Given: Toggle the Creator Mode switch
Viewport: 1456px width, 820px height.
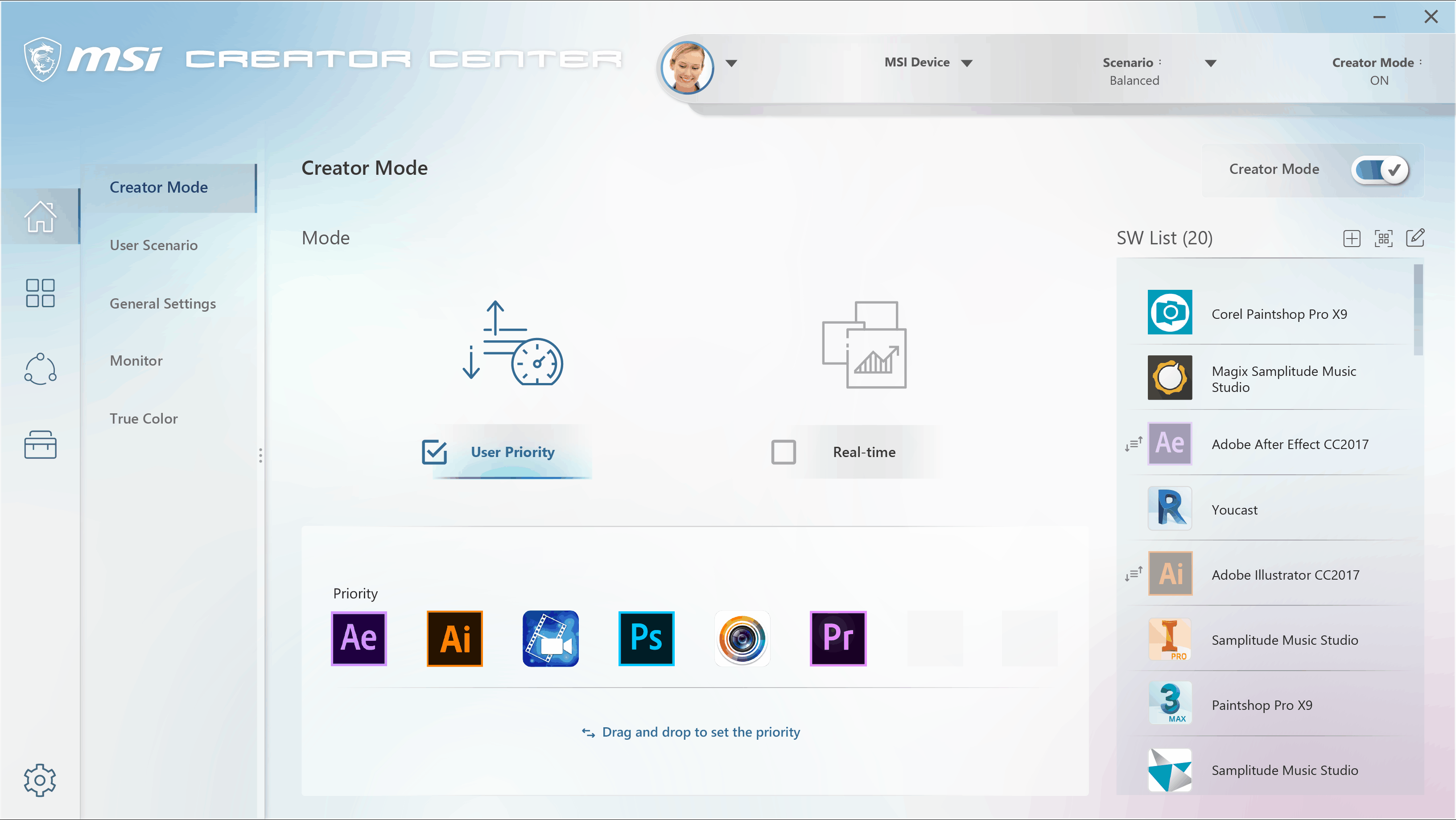Looking at the screenshot, I should click(x=1380, y=169).
